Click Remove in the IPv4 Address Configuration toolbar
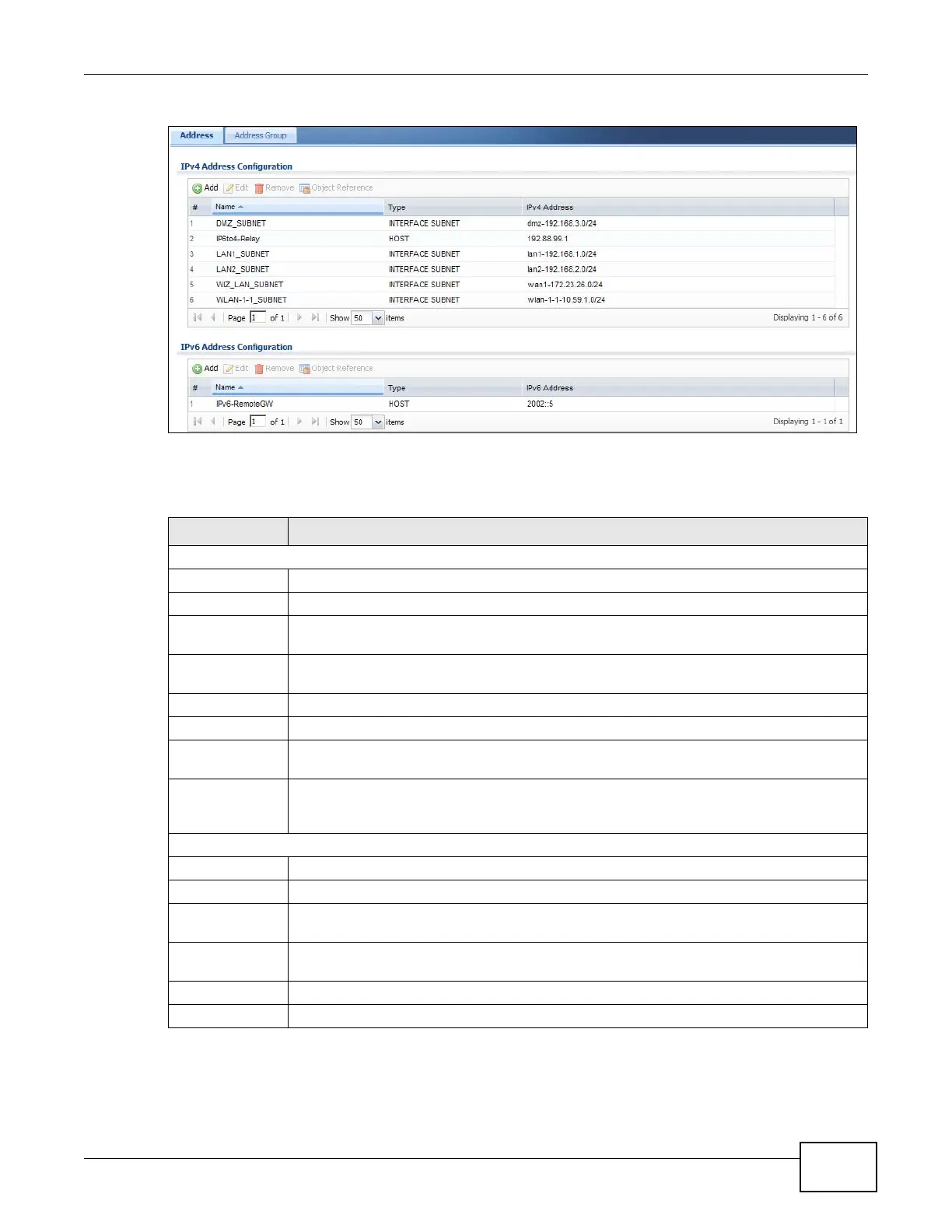 (x=274, y=188)
